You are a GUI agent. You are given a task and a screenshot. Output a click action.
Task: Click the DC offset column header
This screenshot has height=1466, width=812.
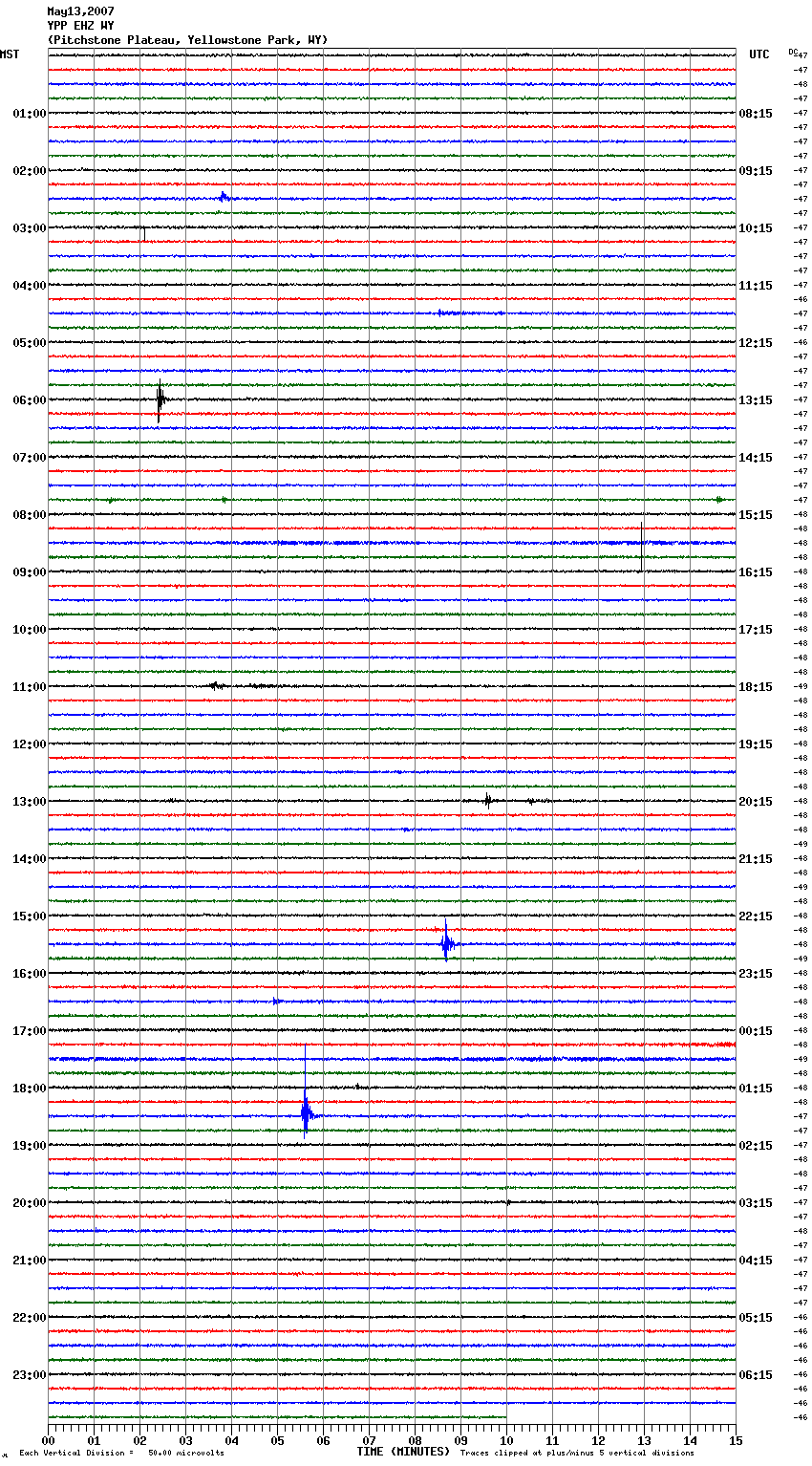tap(793, 52)
